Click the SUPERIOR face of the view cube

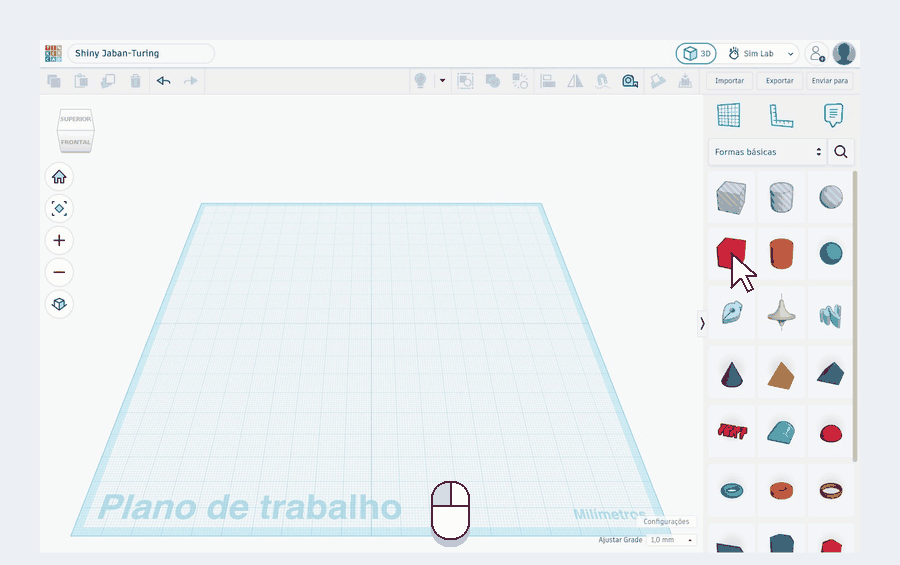(x=76, y=119)
